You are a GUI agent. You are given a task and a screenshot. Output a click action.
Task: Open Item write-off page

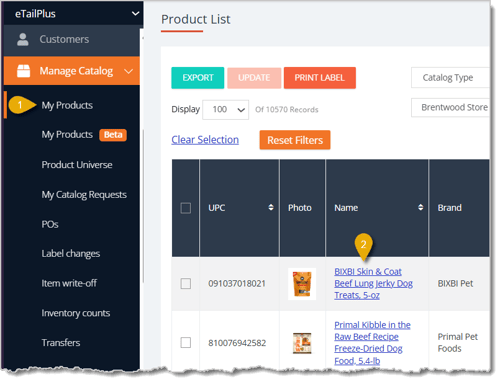(69, 283)
